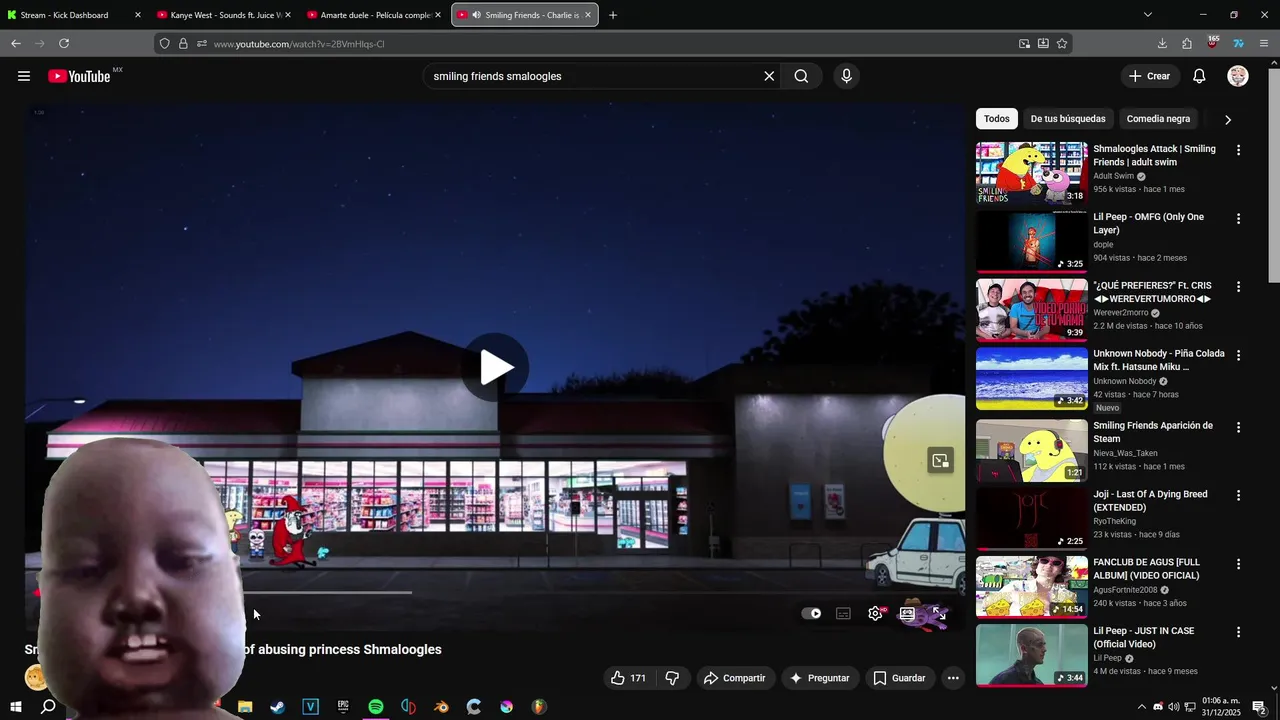The width and height of the screenshot is (1280, 720).
Task: Open options for Joji Last Of A Dying Breed
Action: pos(1238,495)
